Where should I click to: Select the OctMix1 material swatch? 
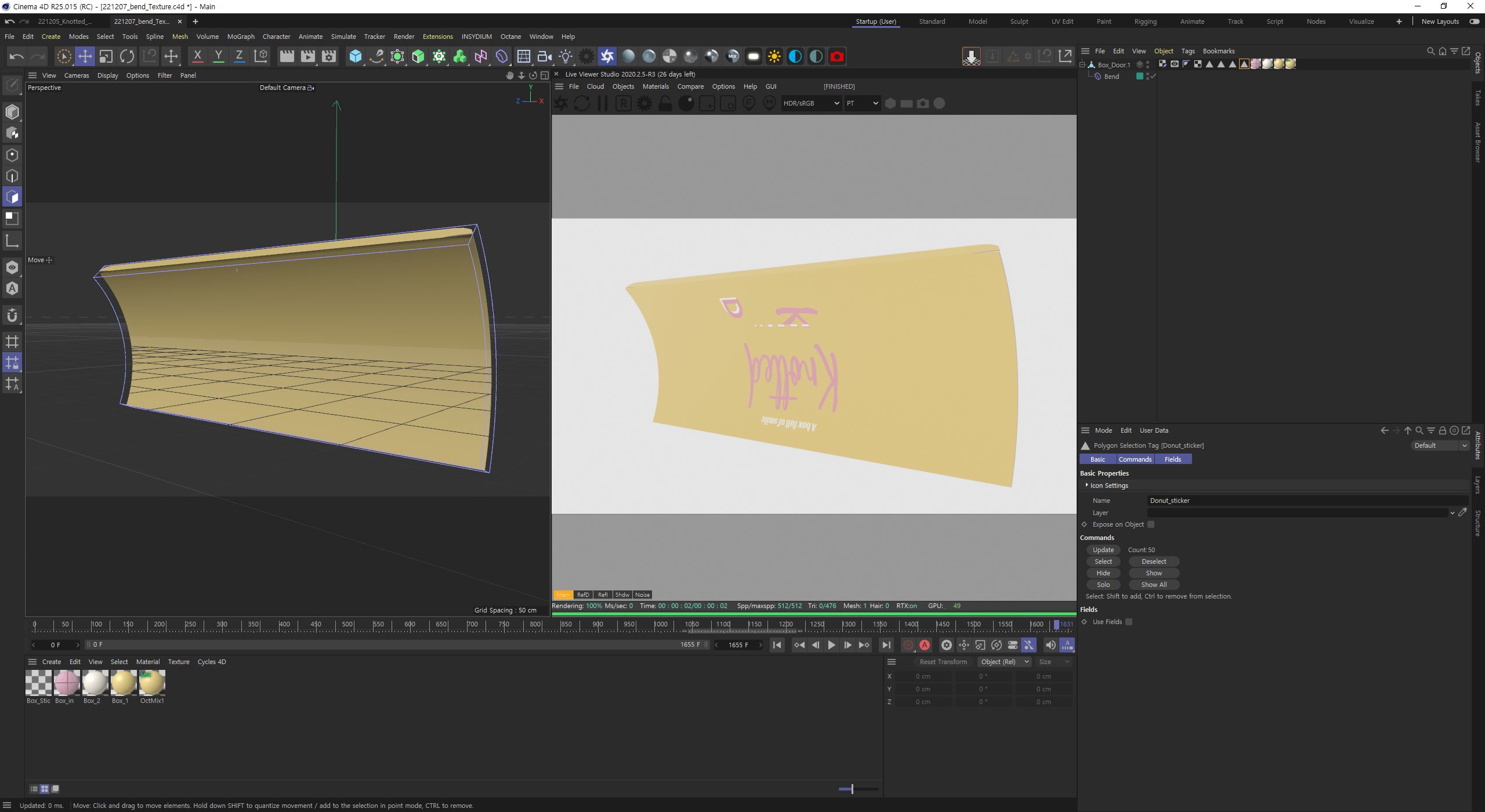coord(152,683)
